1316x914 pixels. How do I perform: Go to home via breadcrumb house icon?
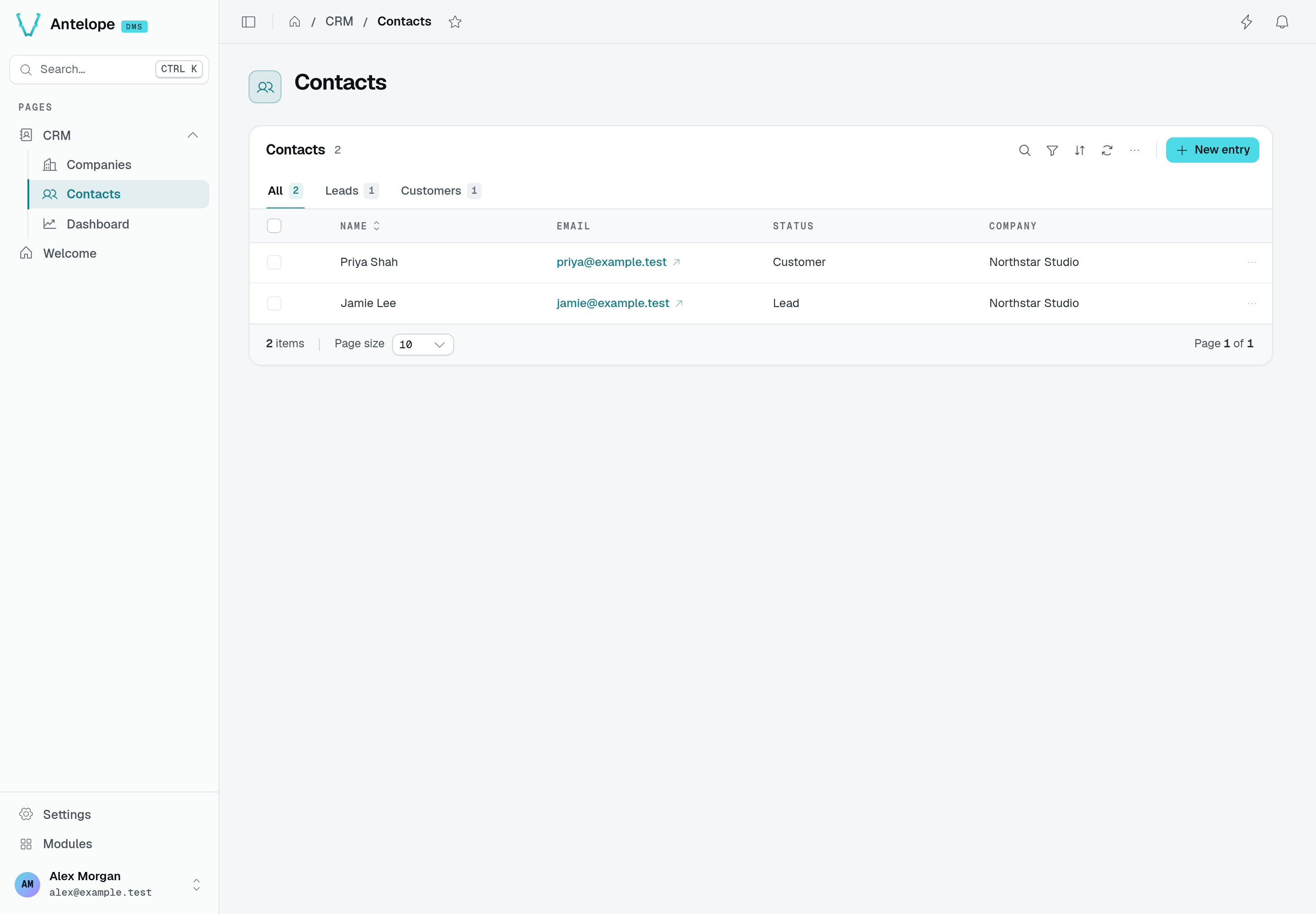[x=294, y=22]
